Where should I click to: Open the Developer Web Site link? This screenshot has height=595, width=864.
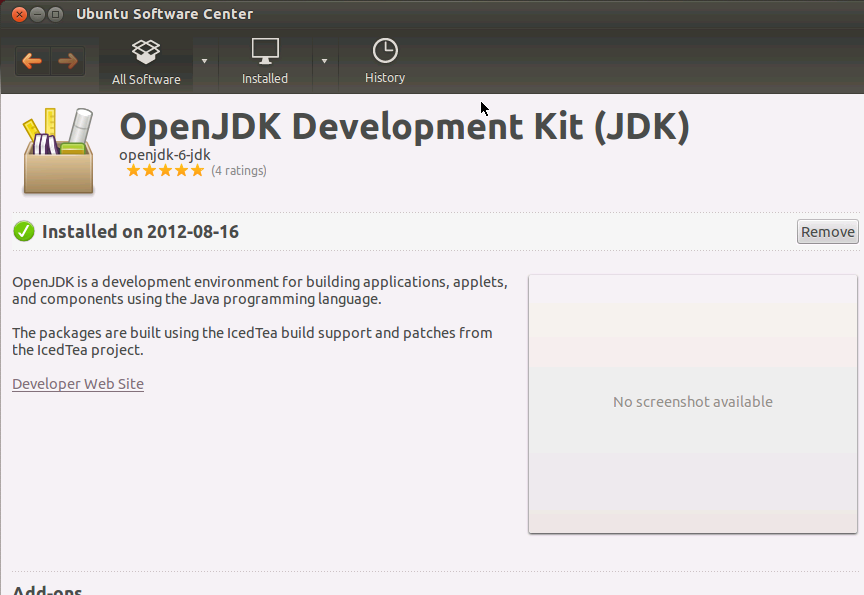(78, 384)
